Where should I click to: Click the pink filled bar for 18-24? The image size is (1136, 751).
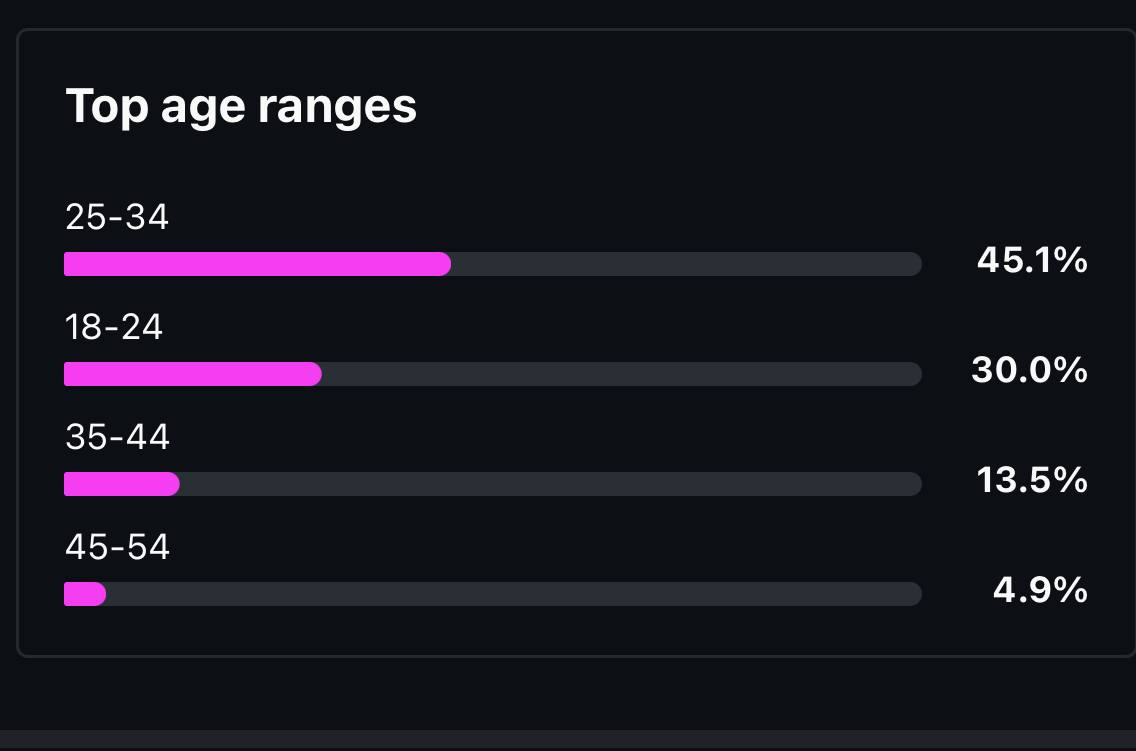[193, 374]
